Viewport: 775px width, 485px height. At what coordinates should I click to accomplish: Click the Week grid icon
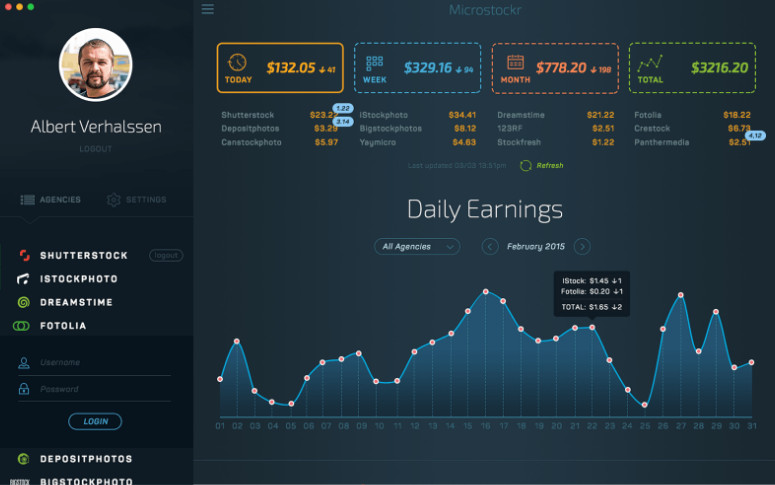[x=374, y=63]
